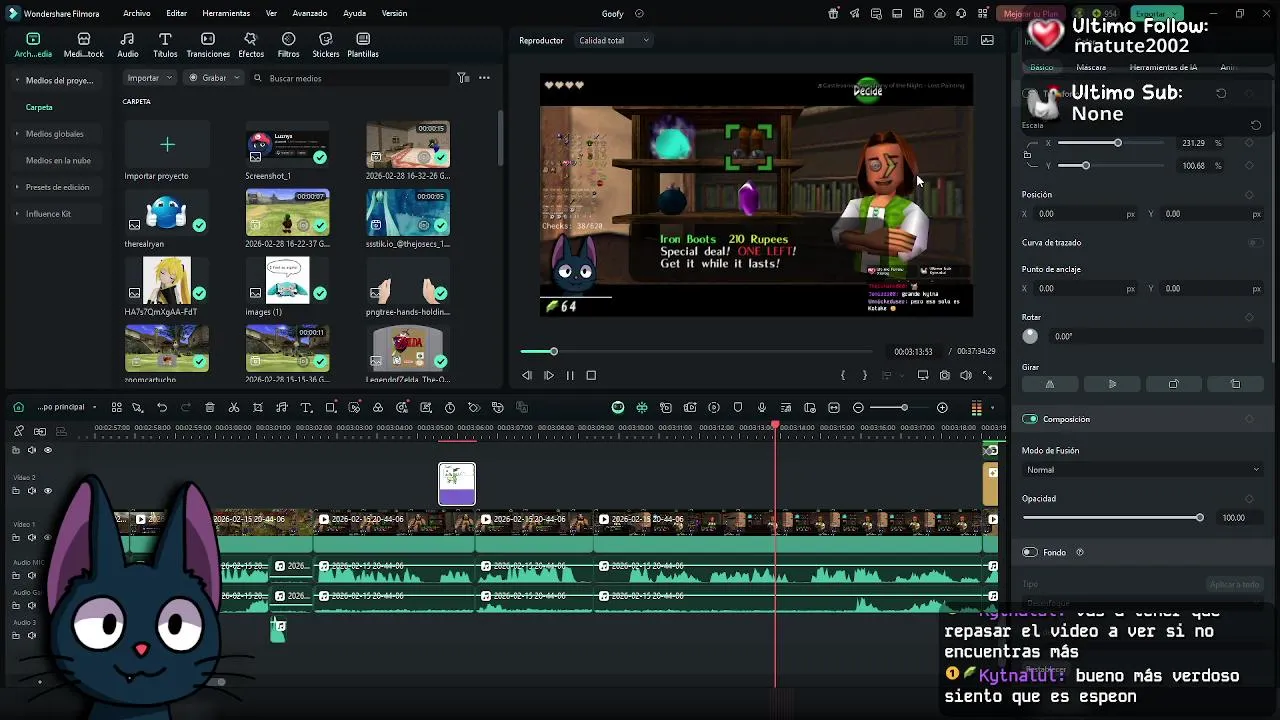Viewport: 1280px width, 720px height.
Task: Adjust the Opacidad slider
Action: tap(1112, 518)
